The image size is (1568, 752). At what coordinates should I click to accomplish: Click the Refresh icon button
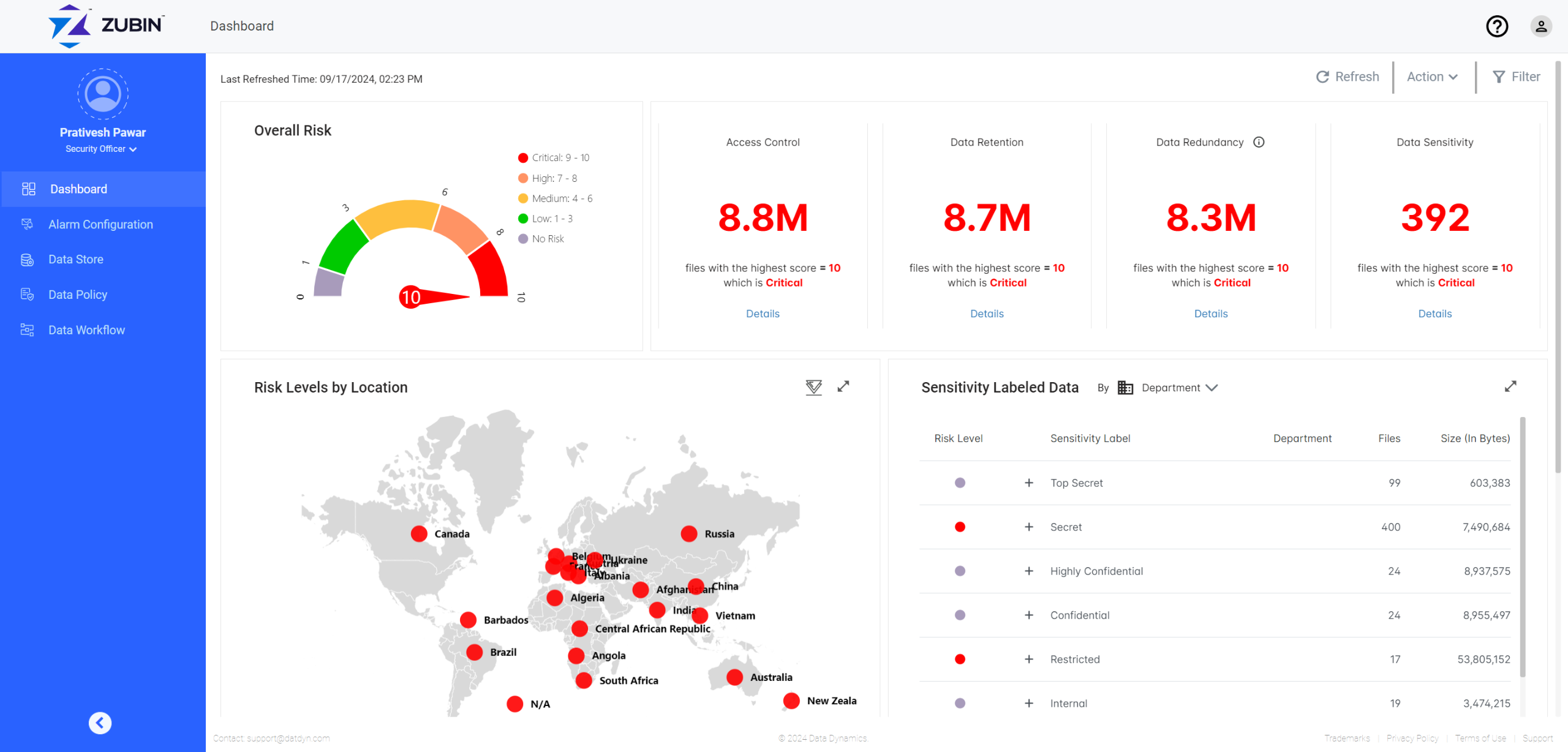tap(1323, 77)
